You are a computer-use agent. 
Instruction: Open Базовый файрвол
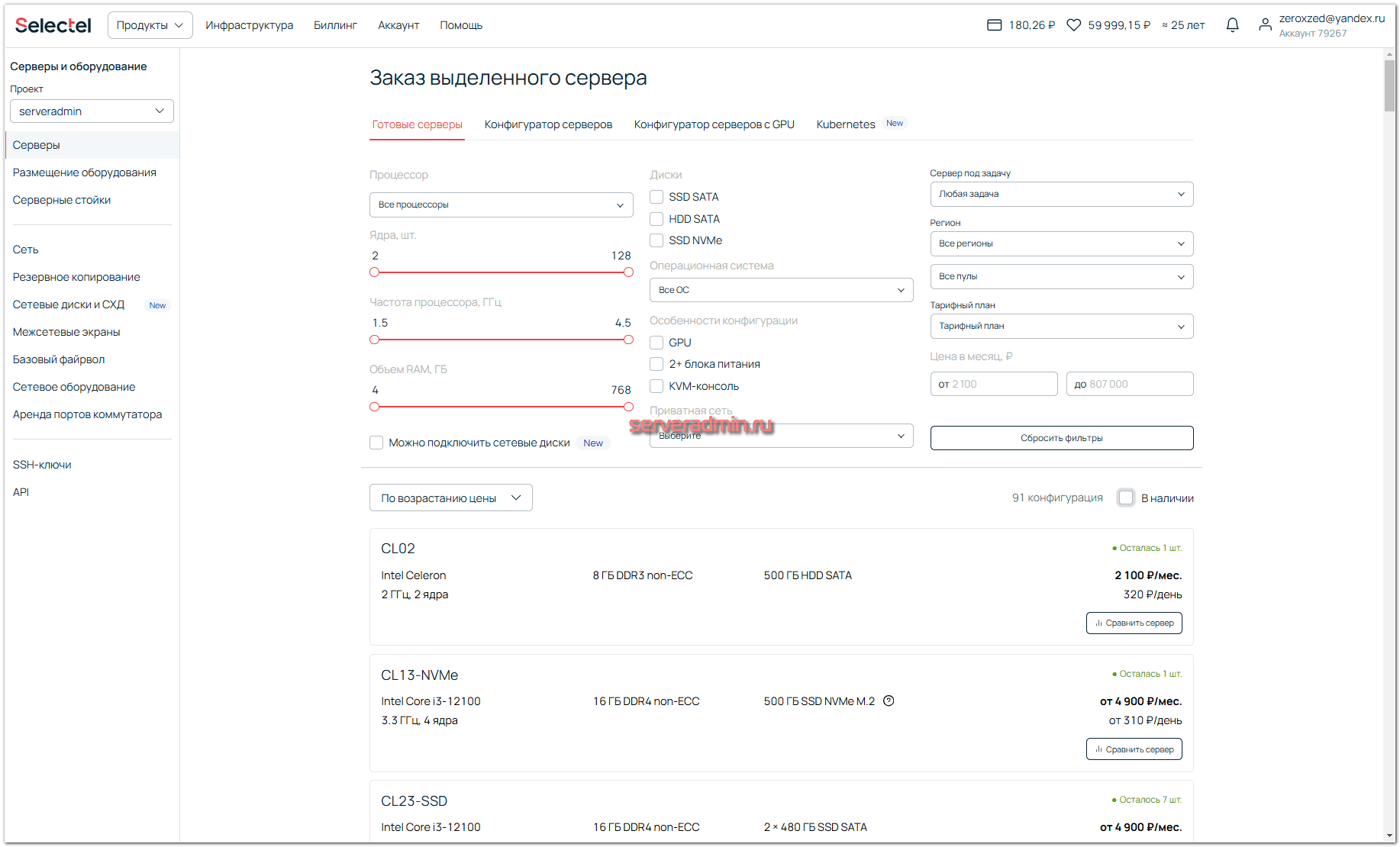pos(59,359)
